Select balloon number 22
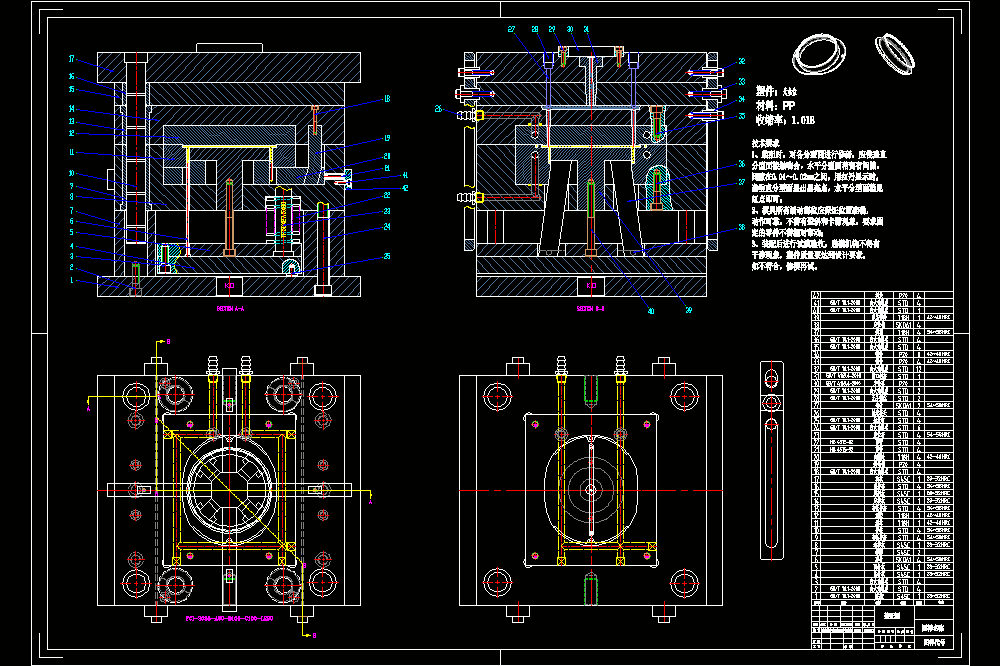This screenshot has height=666, width=1000. pos(386,195)
